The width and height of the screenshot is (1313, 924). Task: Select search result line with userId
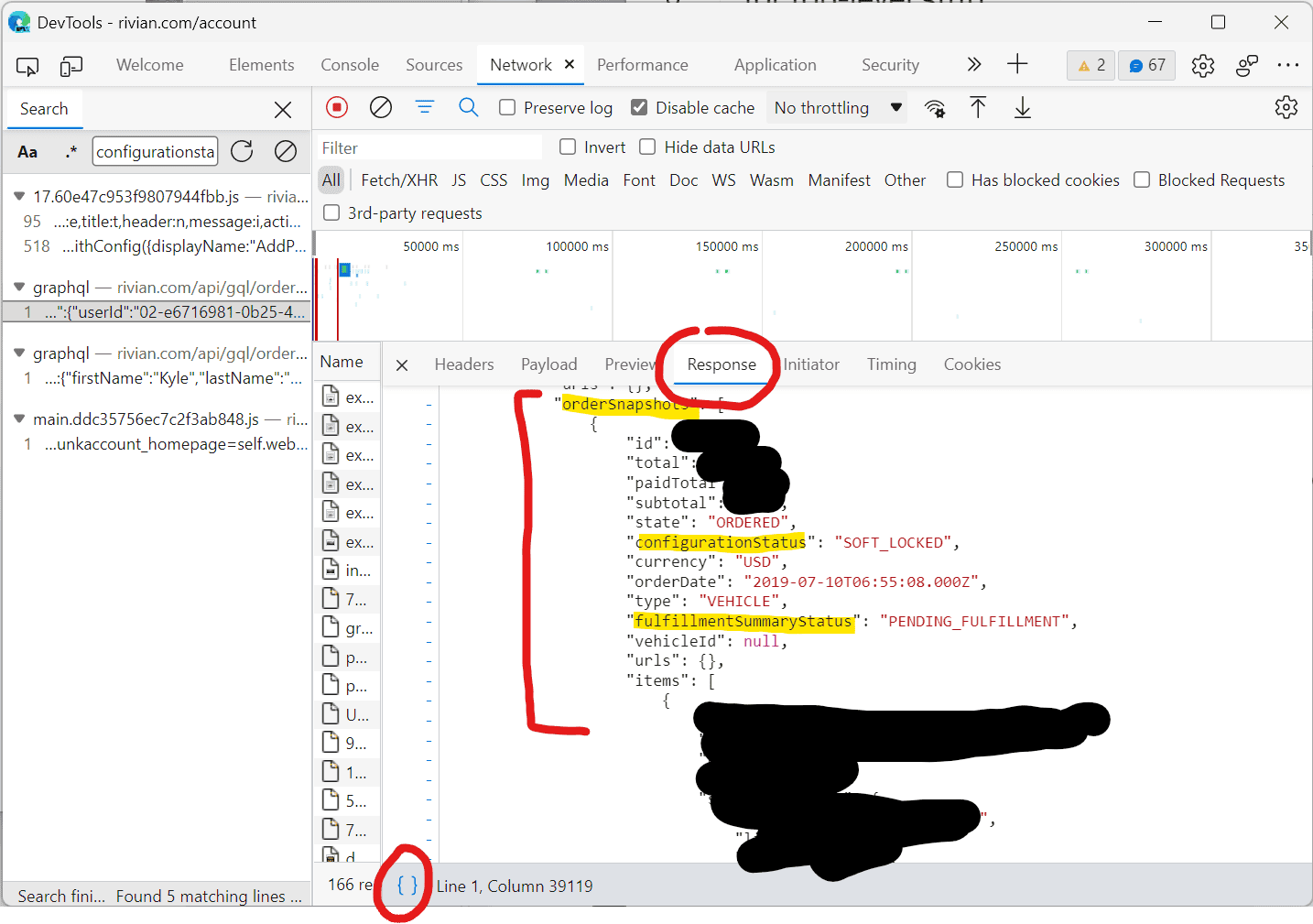coord(157,312)
